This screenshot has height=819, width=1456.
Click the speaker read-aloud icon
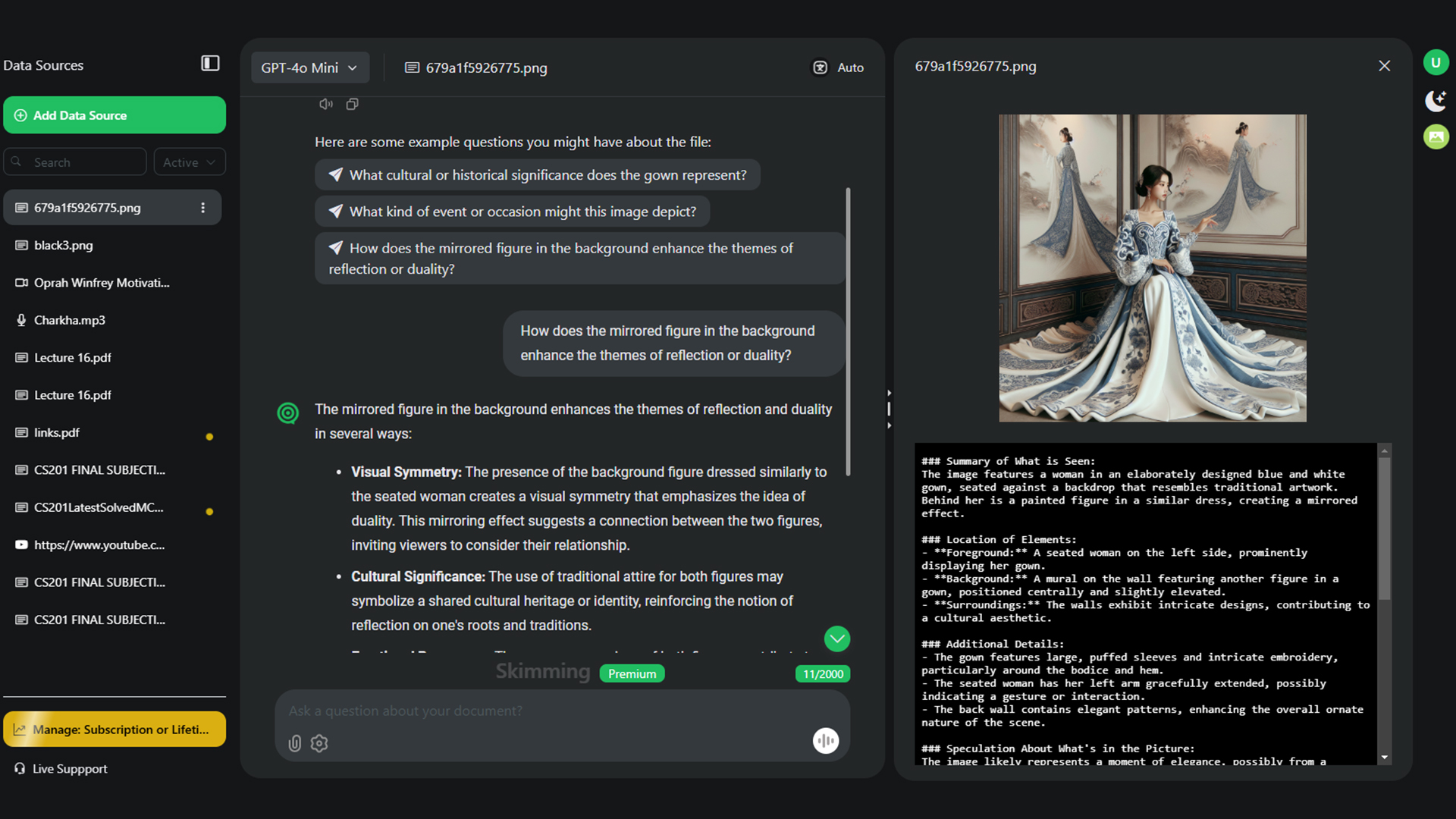(x=326, y=104)
